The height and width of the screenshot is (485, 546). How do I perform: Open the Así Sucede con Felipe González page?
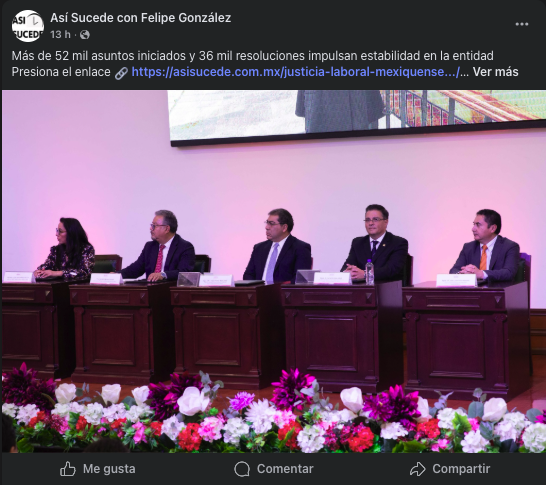click(141, 18)
